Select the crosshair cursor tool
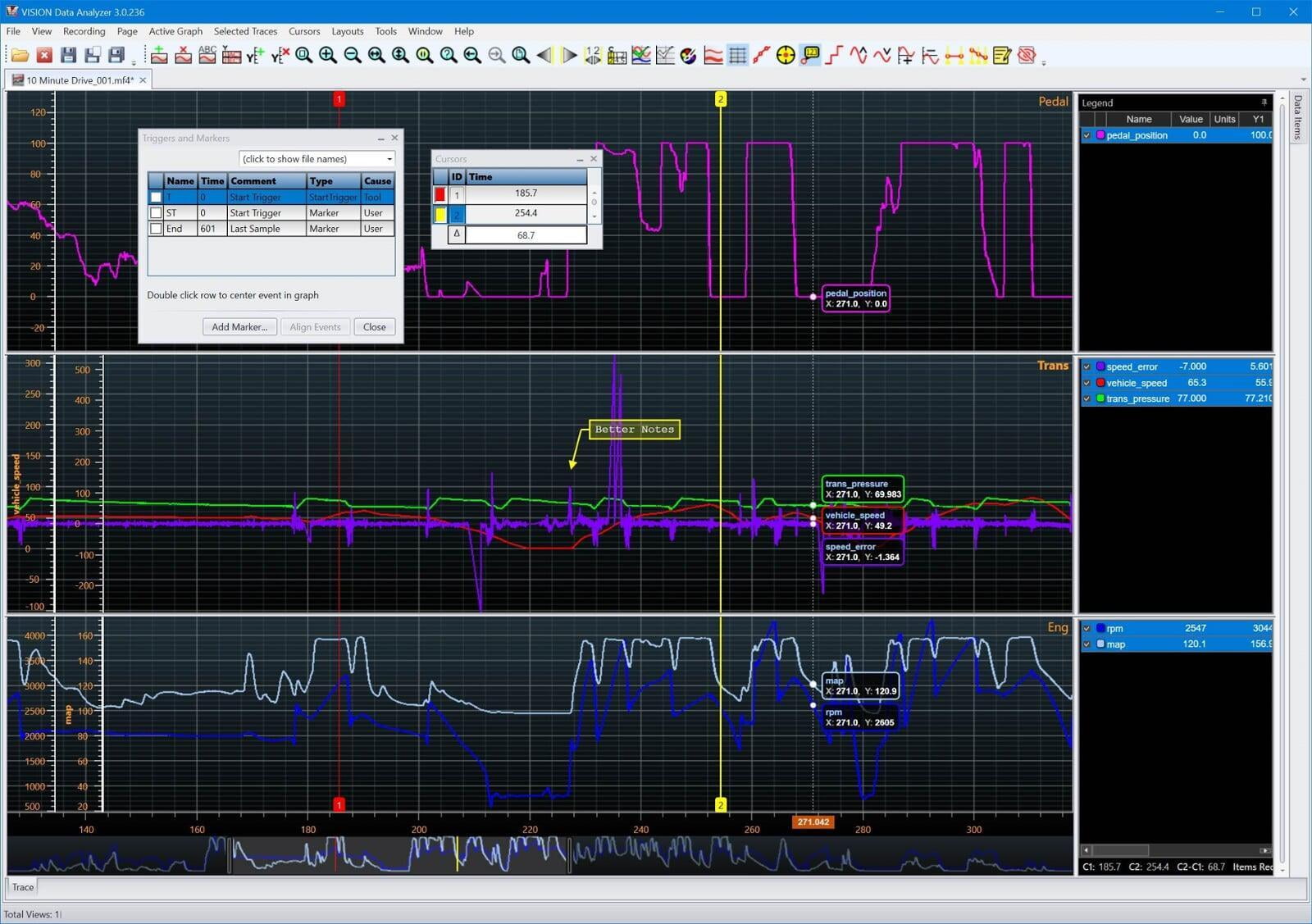Viewport: 1312px width, 924px height. coord(786,55)
